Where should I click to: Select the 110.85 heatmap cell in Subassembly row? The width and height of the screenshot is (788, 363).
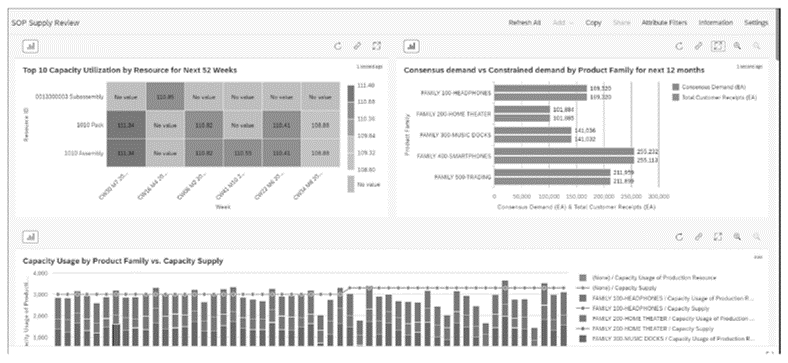(x=165, y=97)
